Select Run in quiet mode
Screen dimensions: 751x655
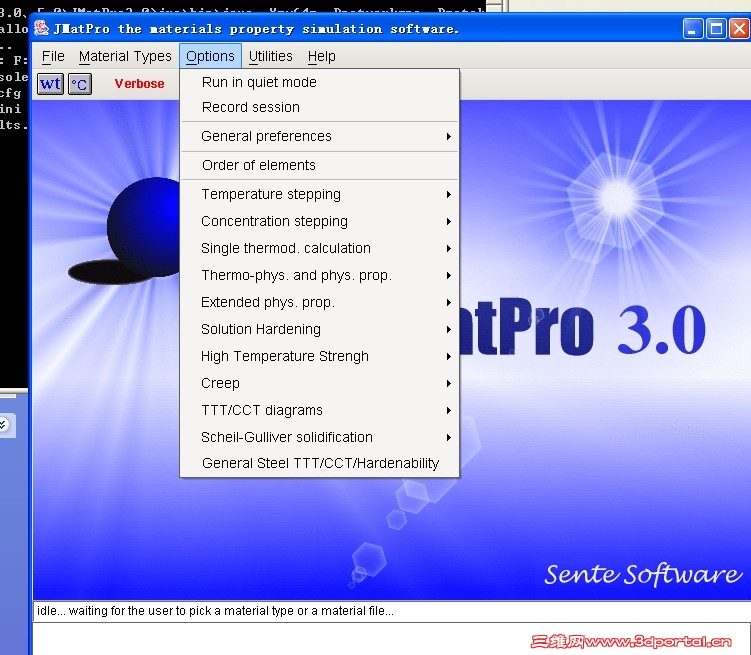click(319, 82)
